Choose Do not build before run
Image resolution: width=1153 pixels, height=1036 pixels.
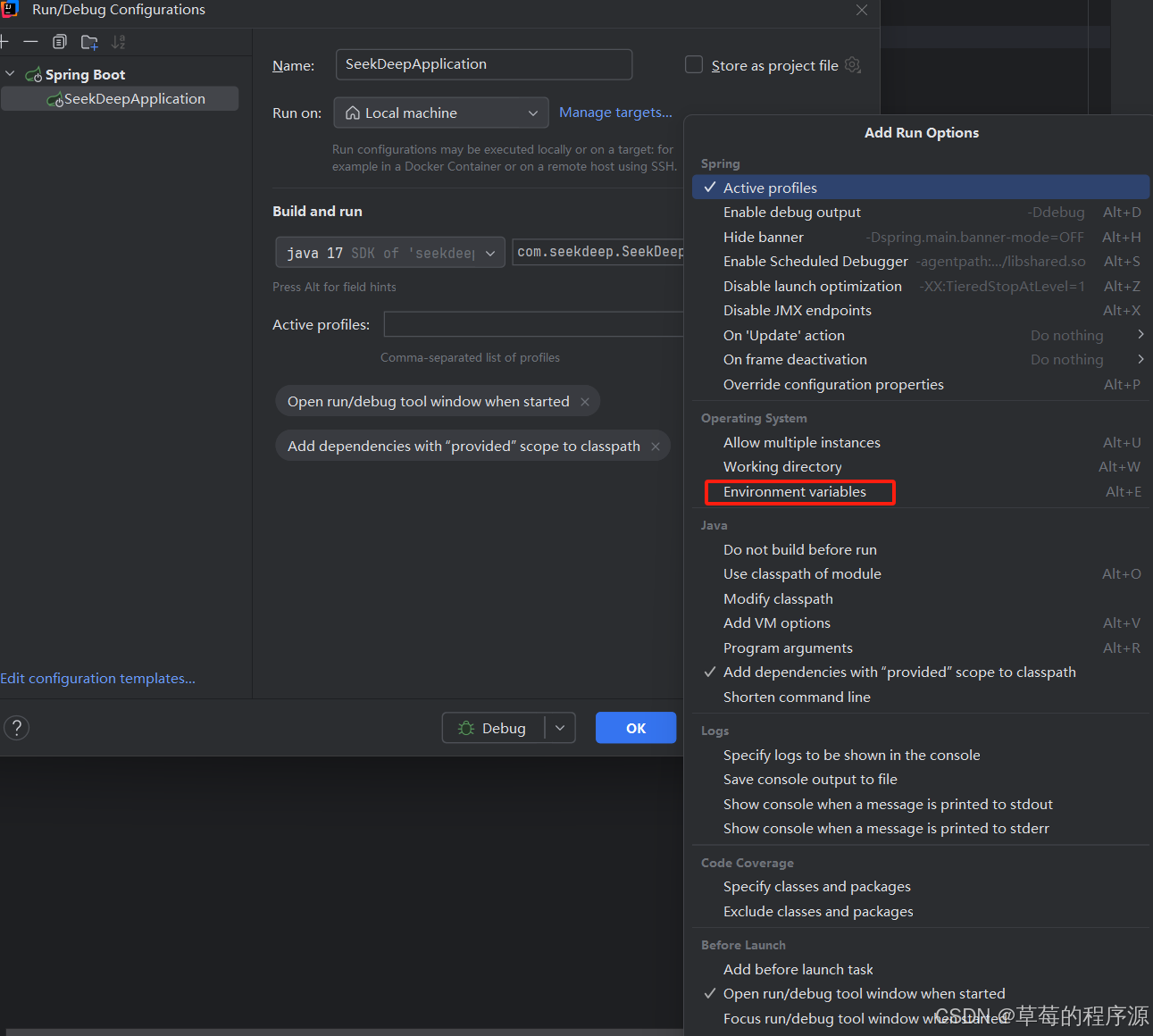tap(921, 550)
